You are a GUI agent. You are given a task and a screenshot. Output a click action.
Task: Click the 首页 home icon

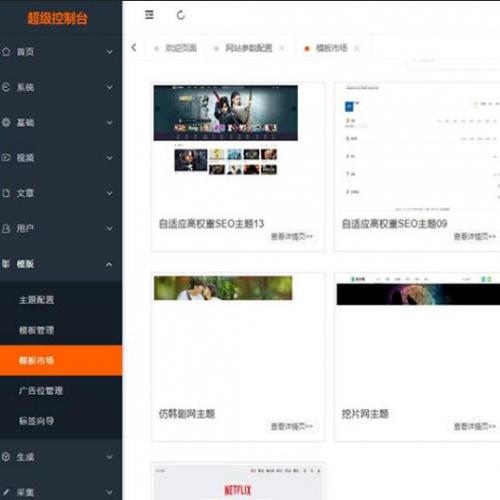[x=6, y=52]
